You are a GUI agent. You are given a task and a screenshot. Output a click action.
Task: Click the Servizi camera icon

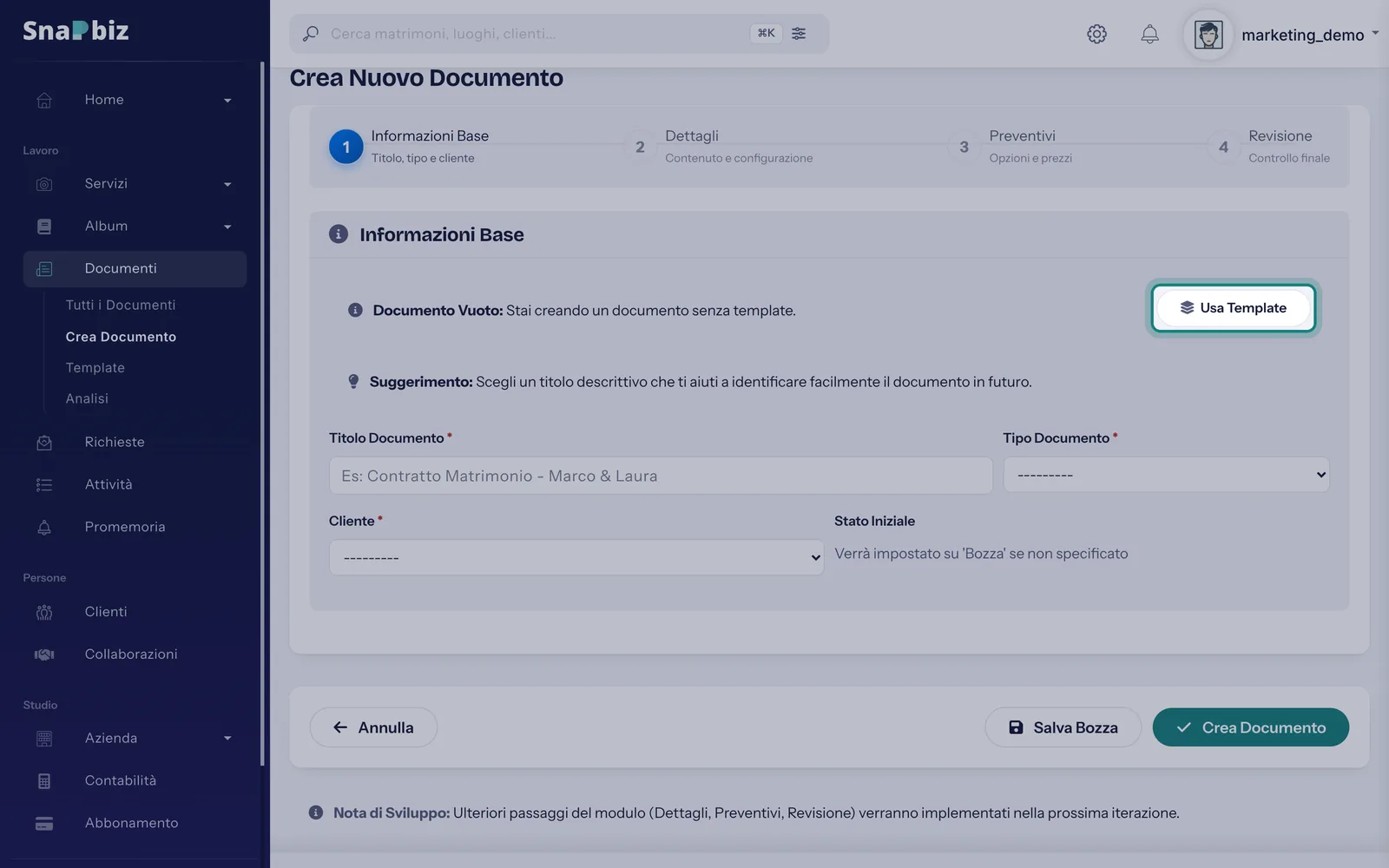point(44,184)
